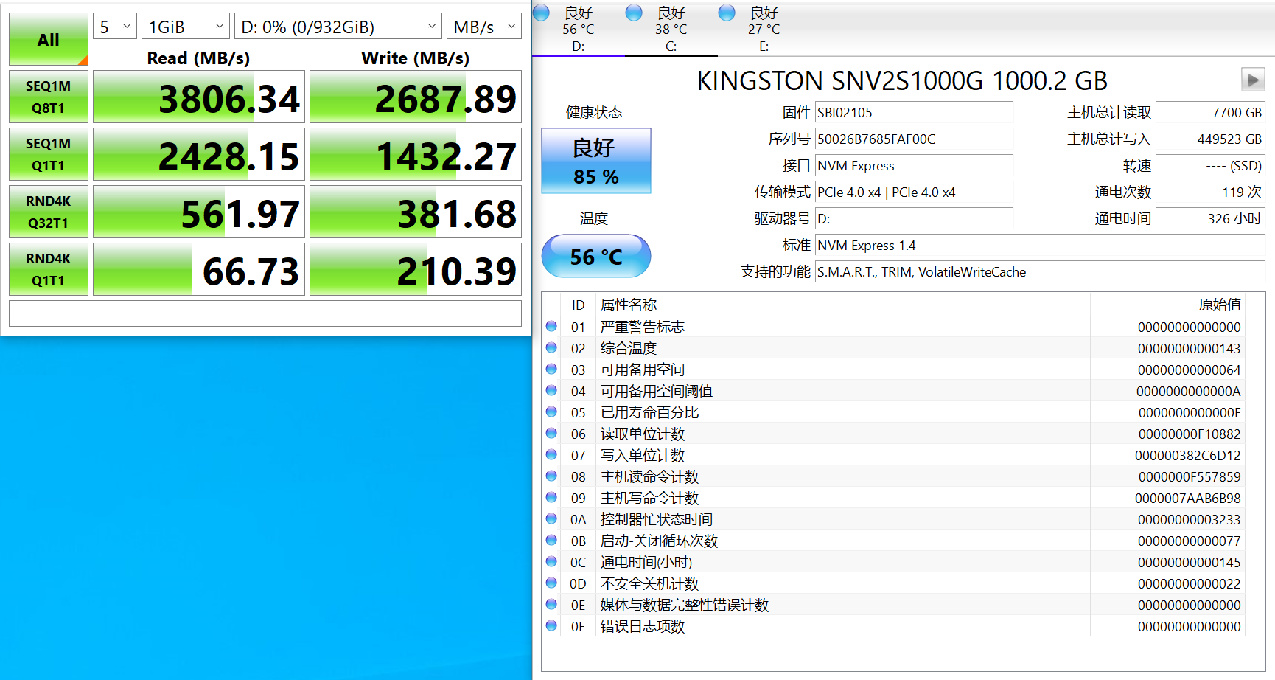Click the status orb for attribute 0E 媒体与数据完整性错误计数
Image resolution: width=1275 pixels, height=680 pixels.
tap(551, 605)
